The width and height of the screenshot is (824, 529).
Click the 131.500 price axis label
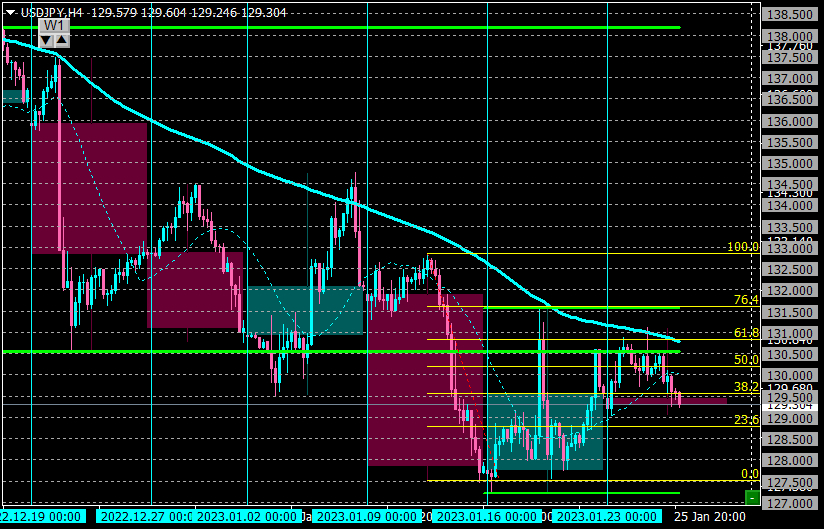click(x=790, y=312)
